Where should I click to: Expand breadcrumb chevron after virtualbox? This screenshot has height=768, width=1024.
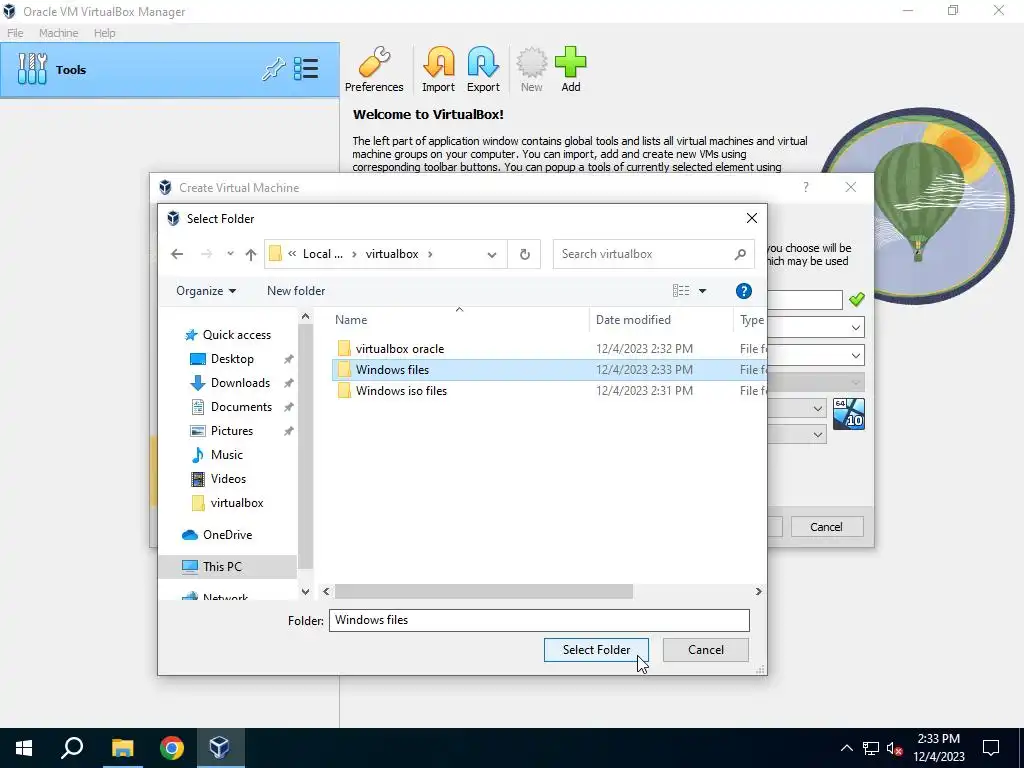tap(430, 254)
